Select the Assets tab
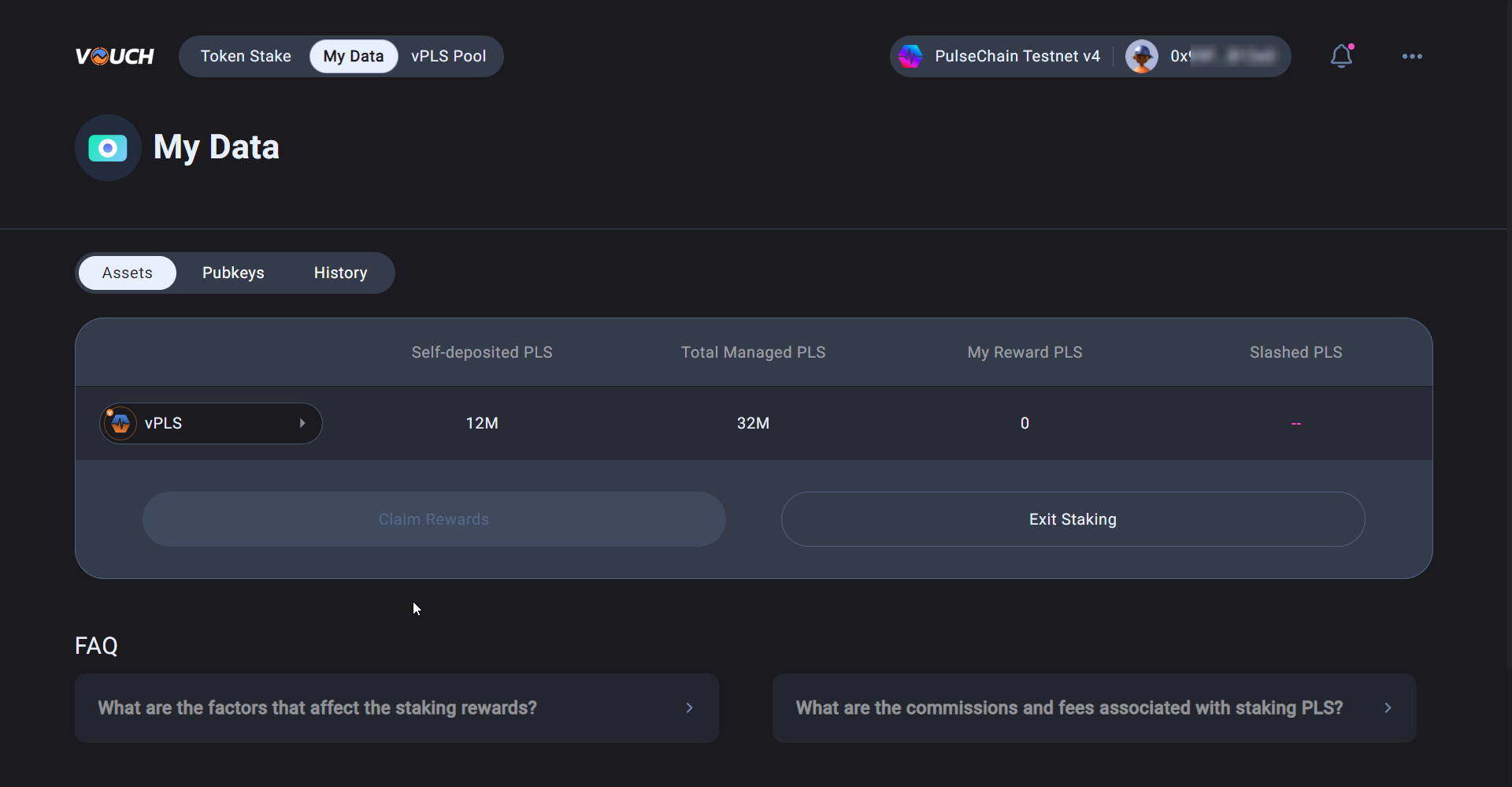This screenshot has width=1512, height=787. click(128, 273)
